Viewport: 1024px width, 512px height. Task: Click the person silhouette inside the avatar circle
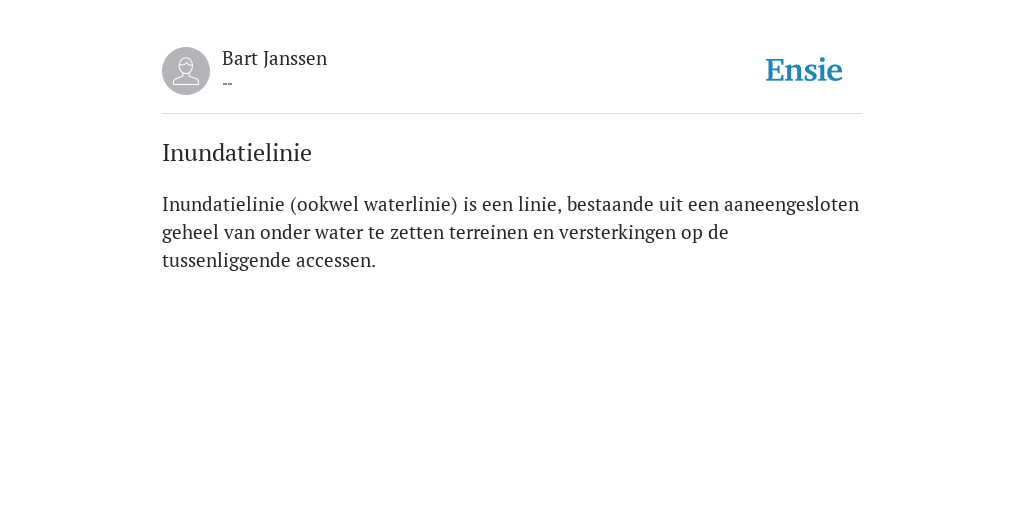click(186, 71)
